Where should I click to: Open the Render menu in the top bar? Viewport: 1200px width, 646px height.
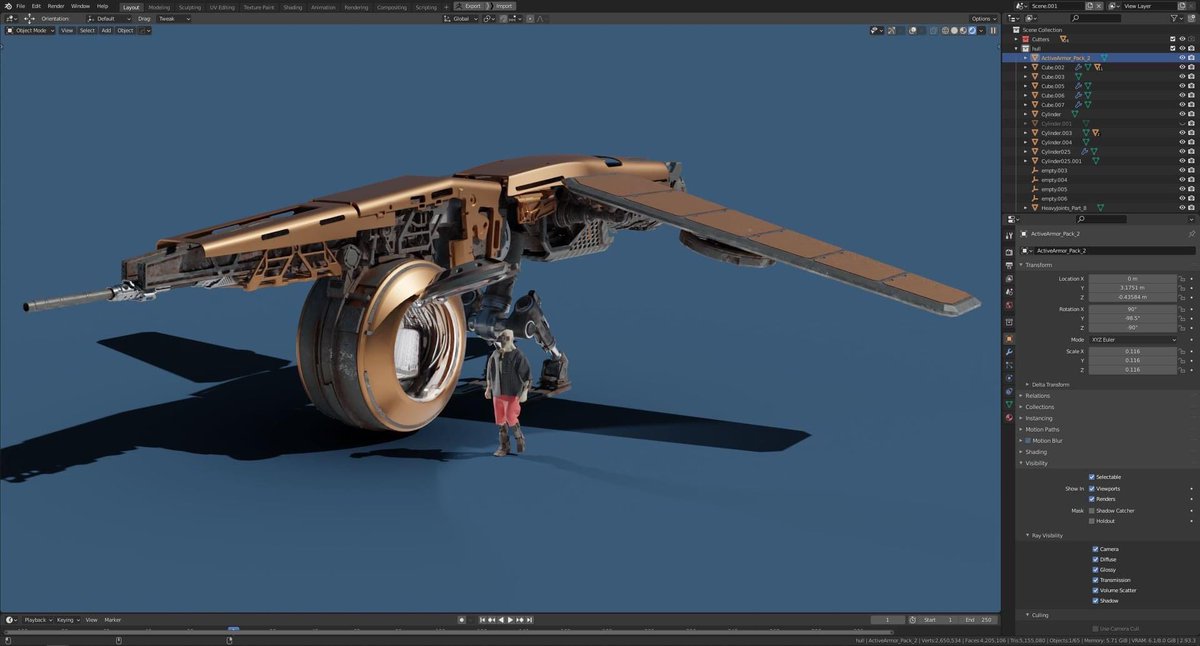(x=56, y=7)
